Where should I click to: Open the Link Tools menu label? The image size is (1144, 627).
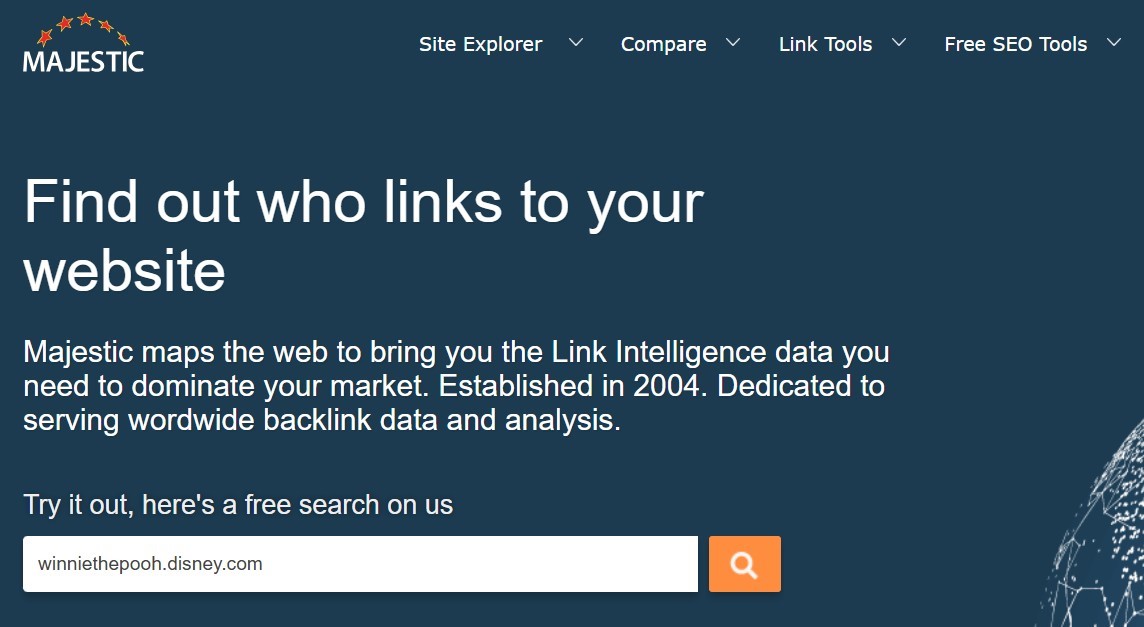pyautogui.click(x=825, y=45)
